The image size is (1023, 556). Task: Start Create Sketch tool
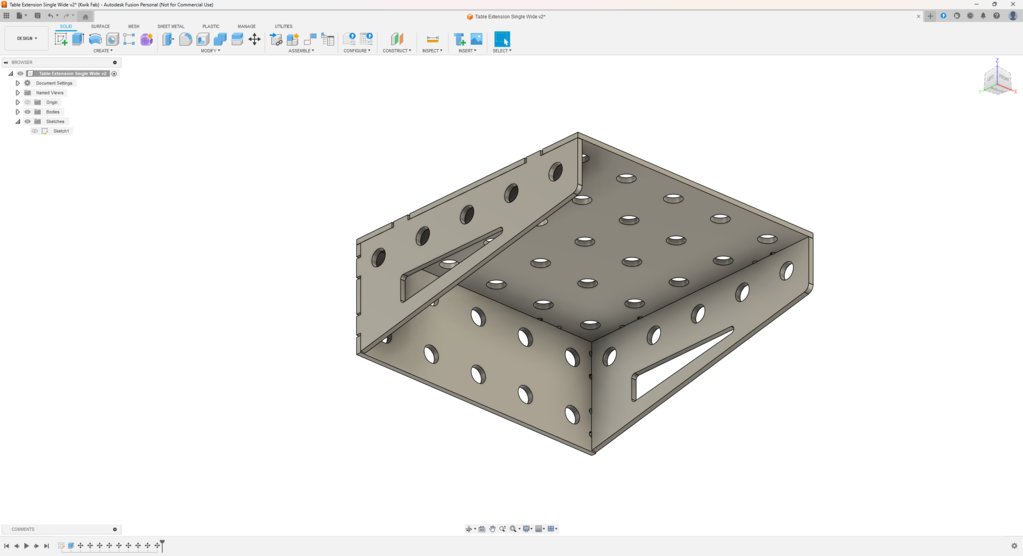(x=61, y=39)
